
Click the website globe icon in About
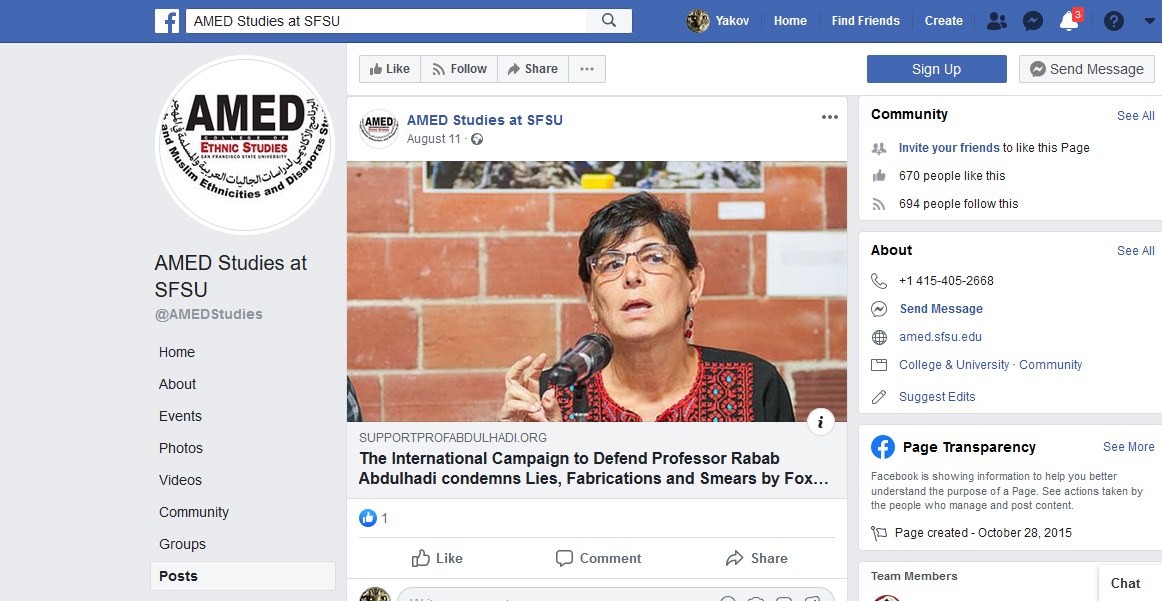[x=879, y=337]
